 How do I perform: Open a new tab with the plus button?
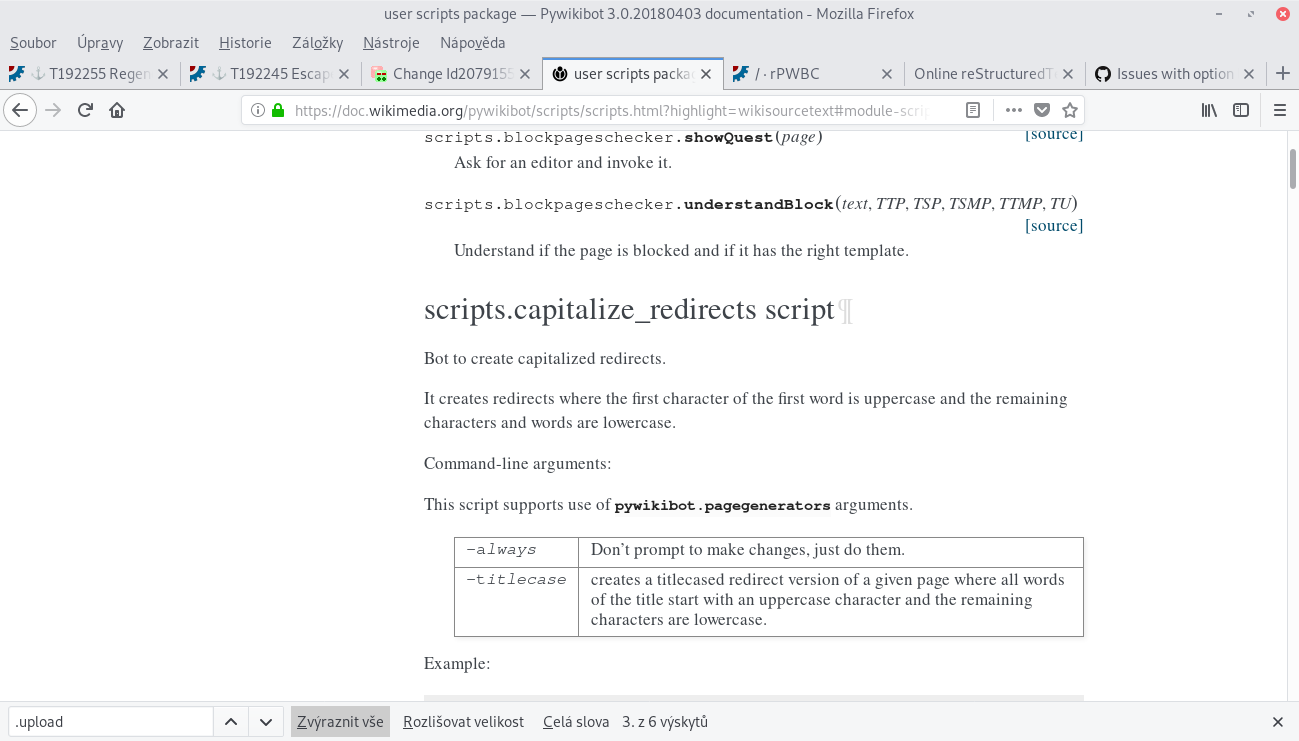(1282, 73)
